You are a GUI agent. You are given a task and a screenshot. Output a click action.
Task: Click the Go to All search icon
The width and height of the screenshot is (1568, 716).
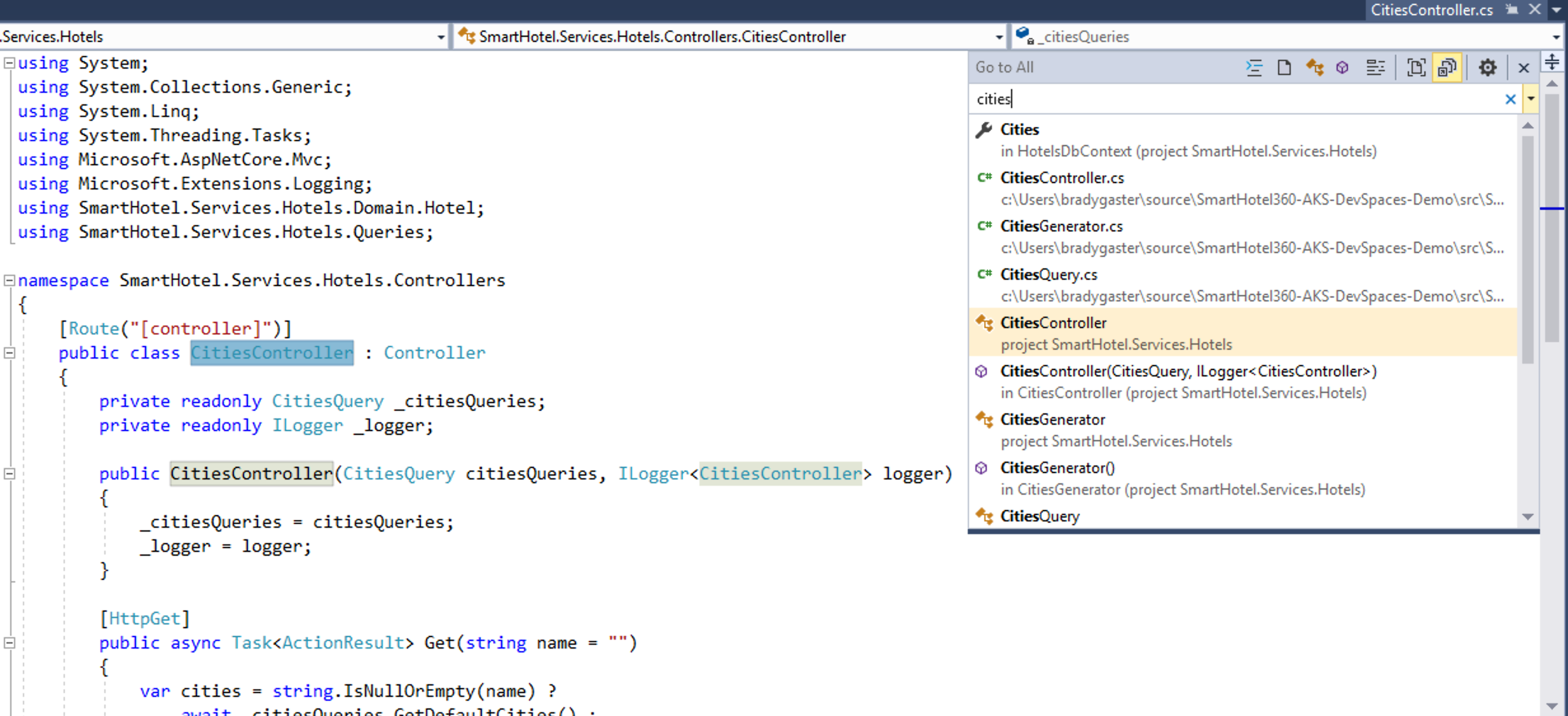tap(1448, 67)
